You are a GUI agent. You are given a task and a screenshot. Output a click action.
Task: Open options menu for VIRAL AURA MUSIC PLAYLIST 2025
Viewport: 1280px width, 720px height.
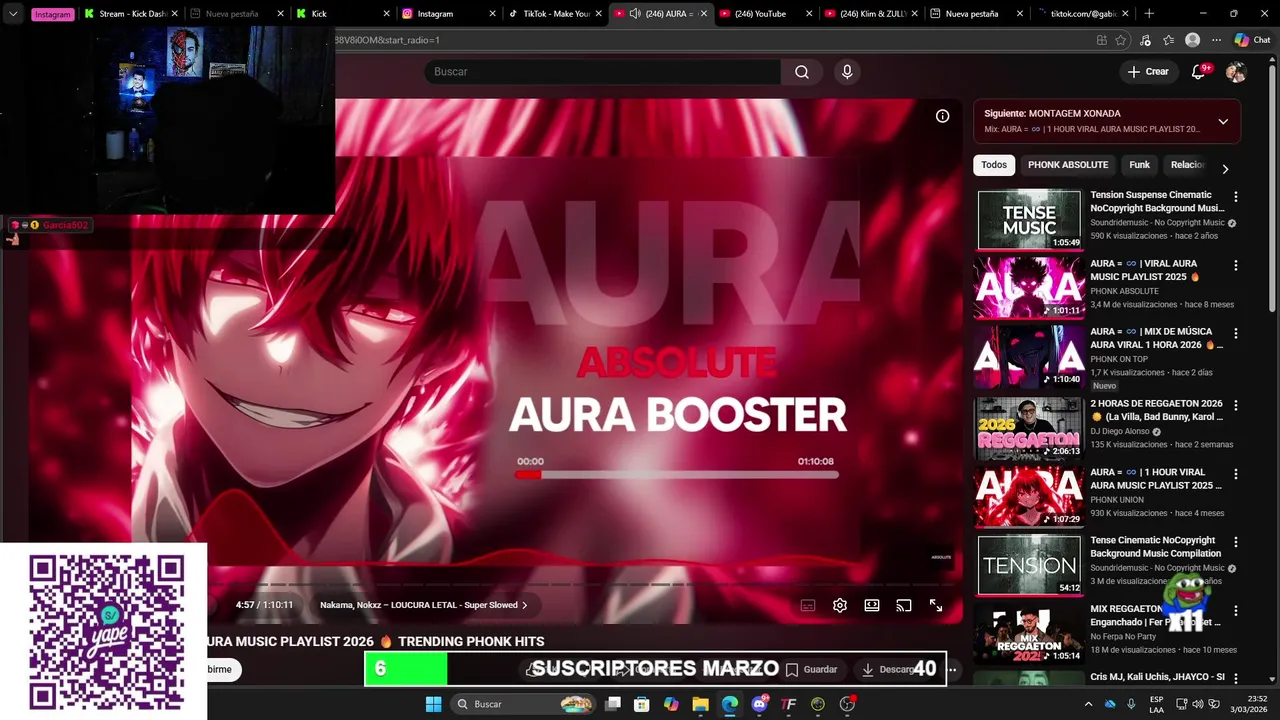pyautogui.click(x=1236, y=266)
